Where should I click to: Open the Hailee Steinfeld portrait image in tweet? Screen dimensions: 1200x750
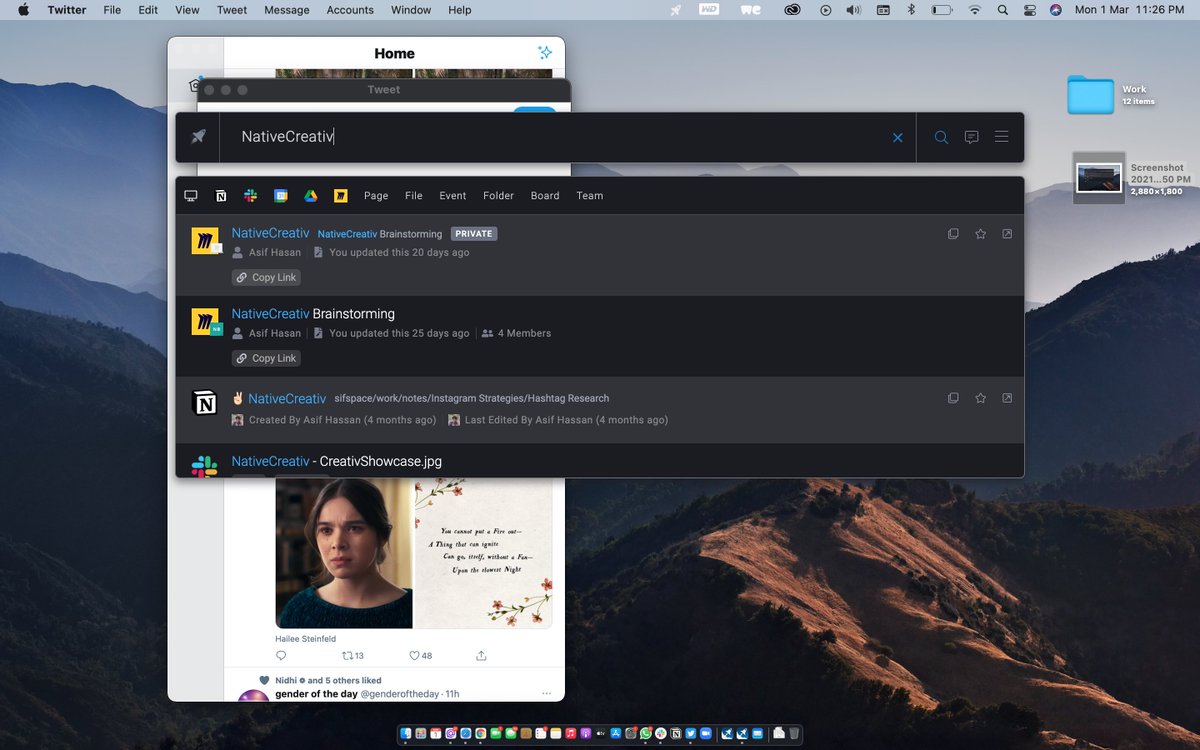(344, 552)
